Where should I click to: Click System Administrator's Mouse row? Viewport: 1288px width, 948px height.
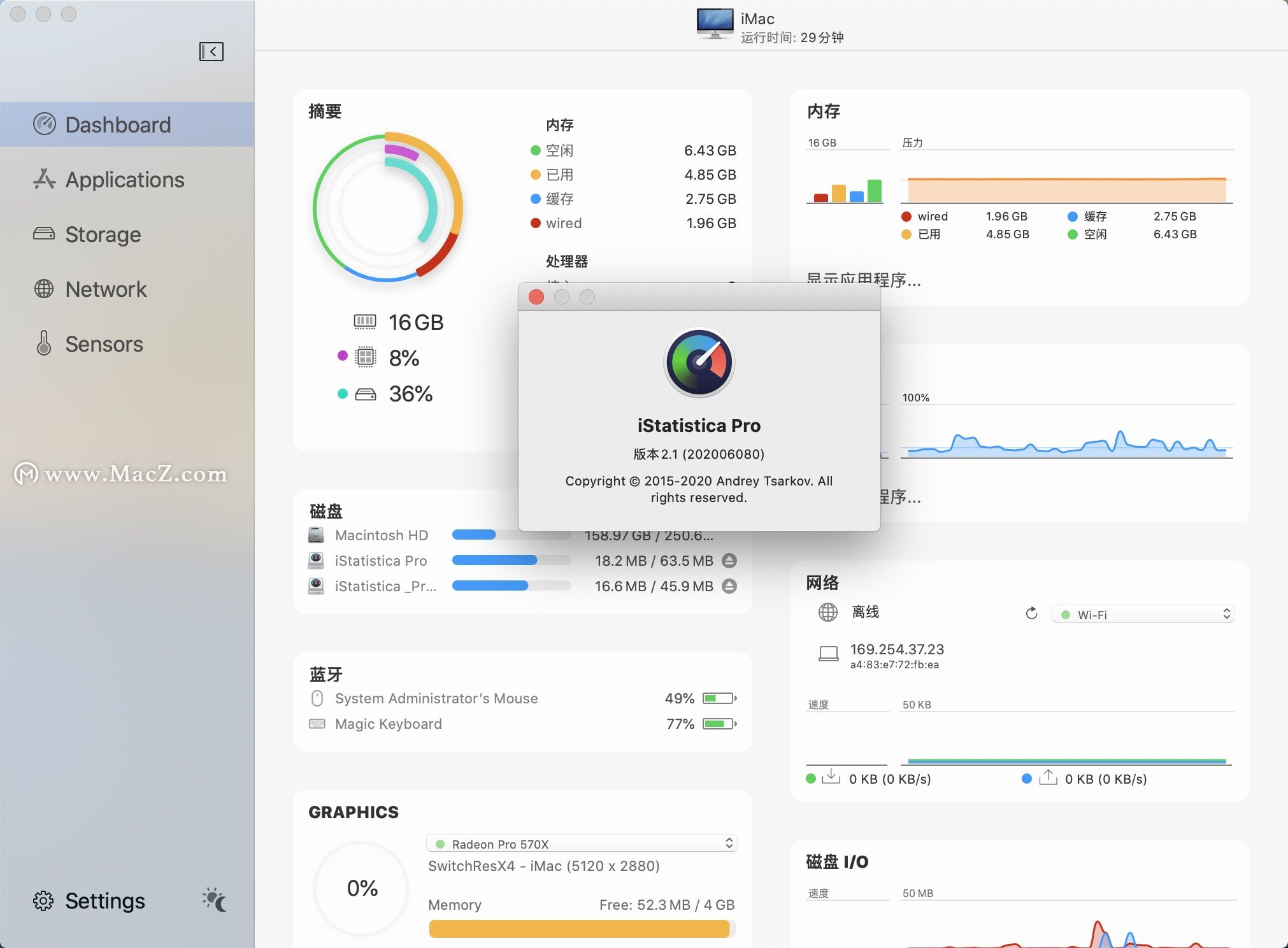click(x=522, y=698)
